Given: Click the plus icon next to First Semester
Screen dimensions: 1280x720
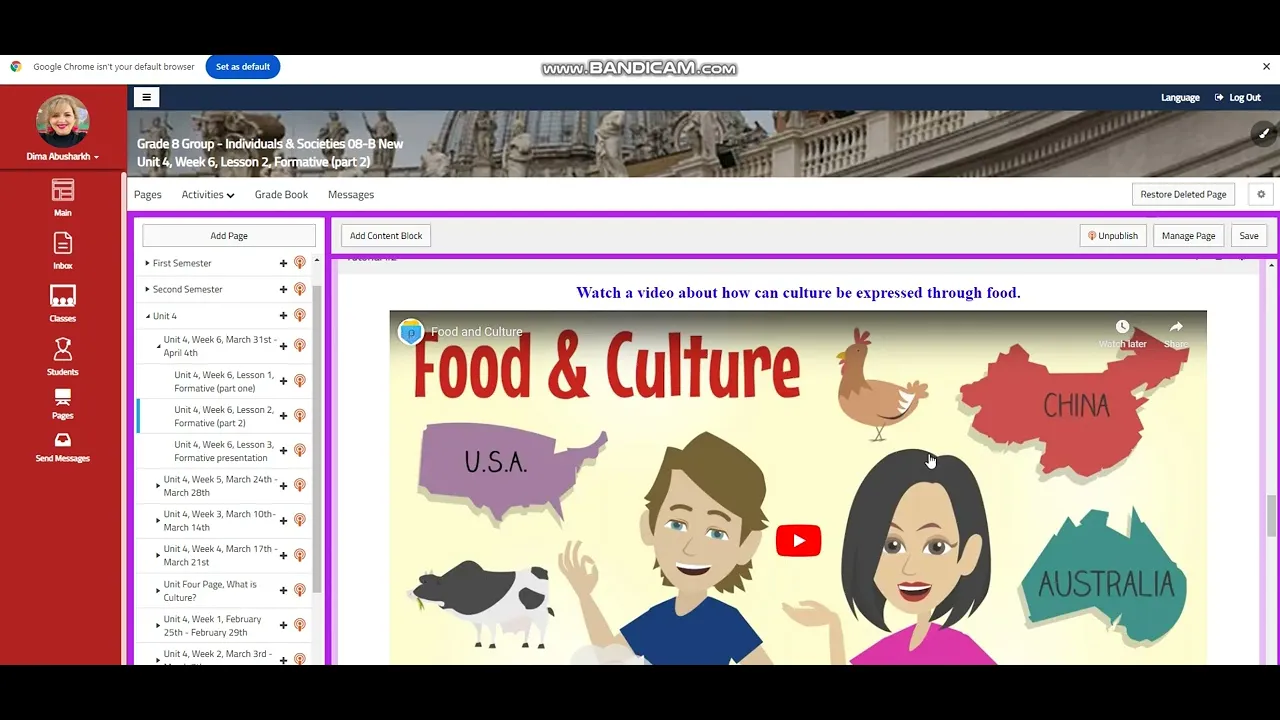Looking at the screenshot, I should coord(283,263).
